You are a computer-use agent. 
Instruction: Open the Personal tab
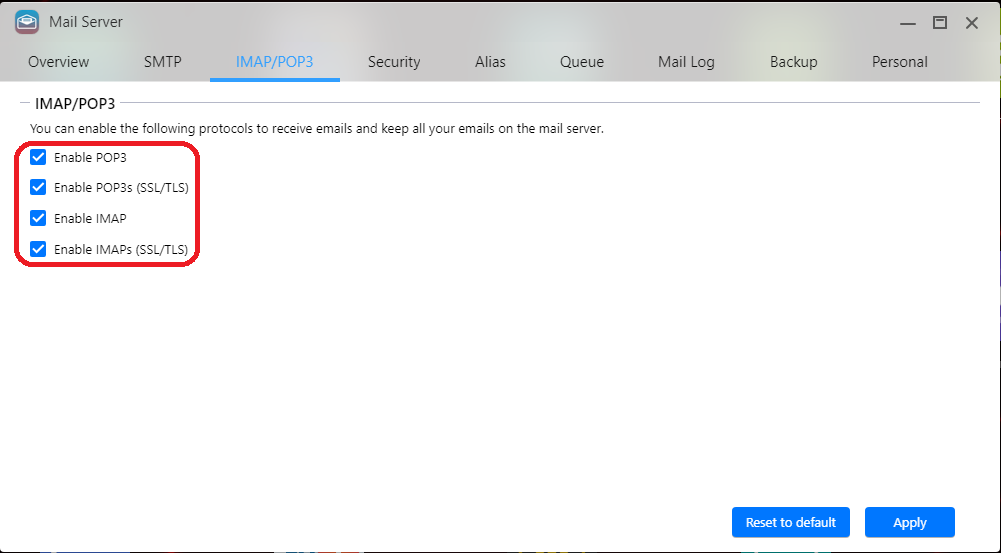coord(899,62)
